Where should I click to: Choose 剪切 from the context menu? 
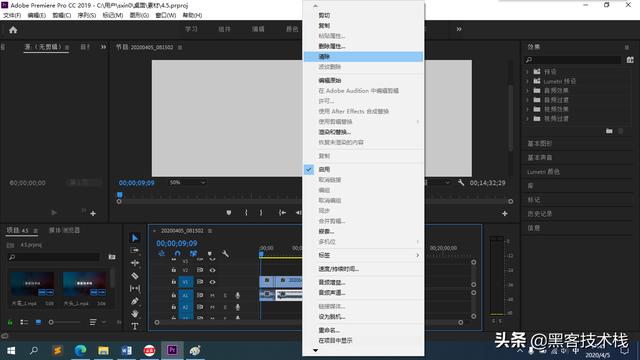click(x=363, y=15)
